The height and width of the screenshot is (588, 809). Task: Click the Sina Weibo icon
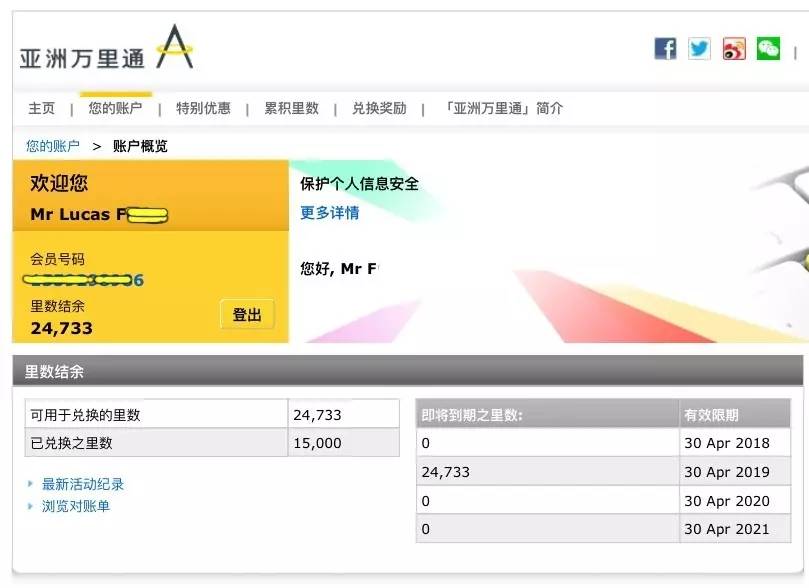734,48
